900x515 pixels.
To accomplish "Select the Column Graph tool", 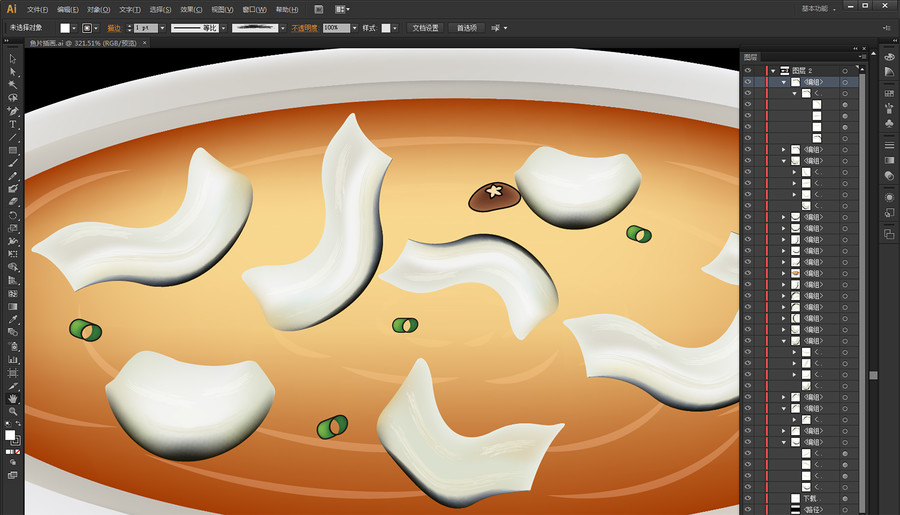I will click(x=13, y=359).
